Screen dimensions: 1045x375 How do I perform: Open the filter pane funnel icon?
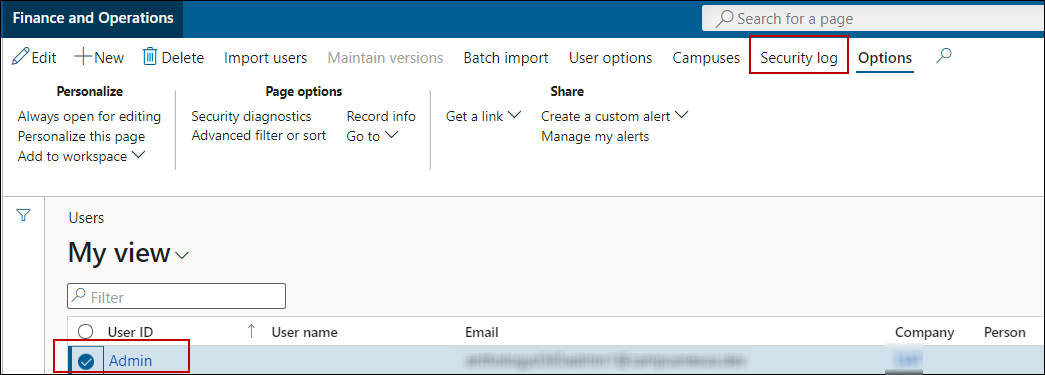[23, 216]
